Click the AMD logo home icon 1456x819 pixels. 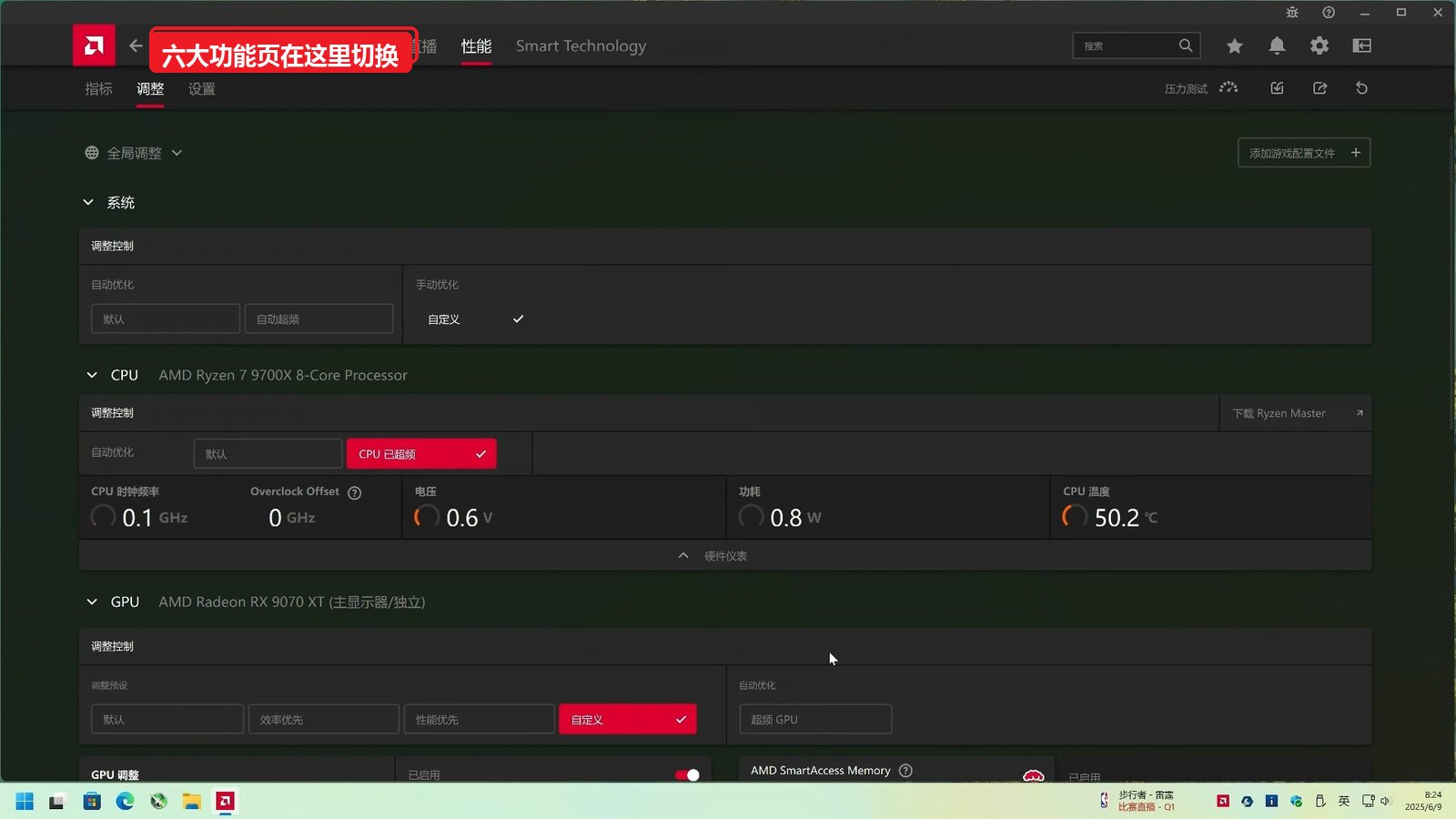pos(94,45)
